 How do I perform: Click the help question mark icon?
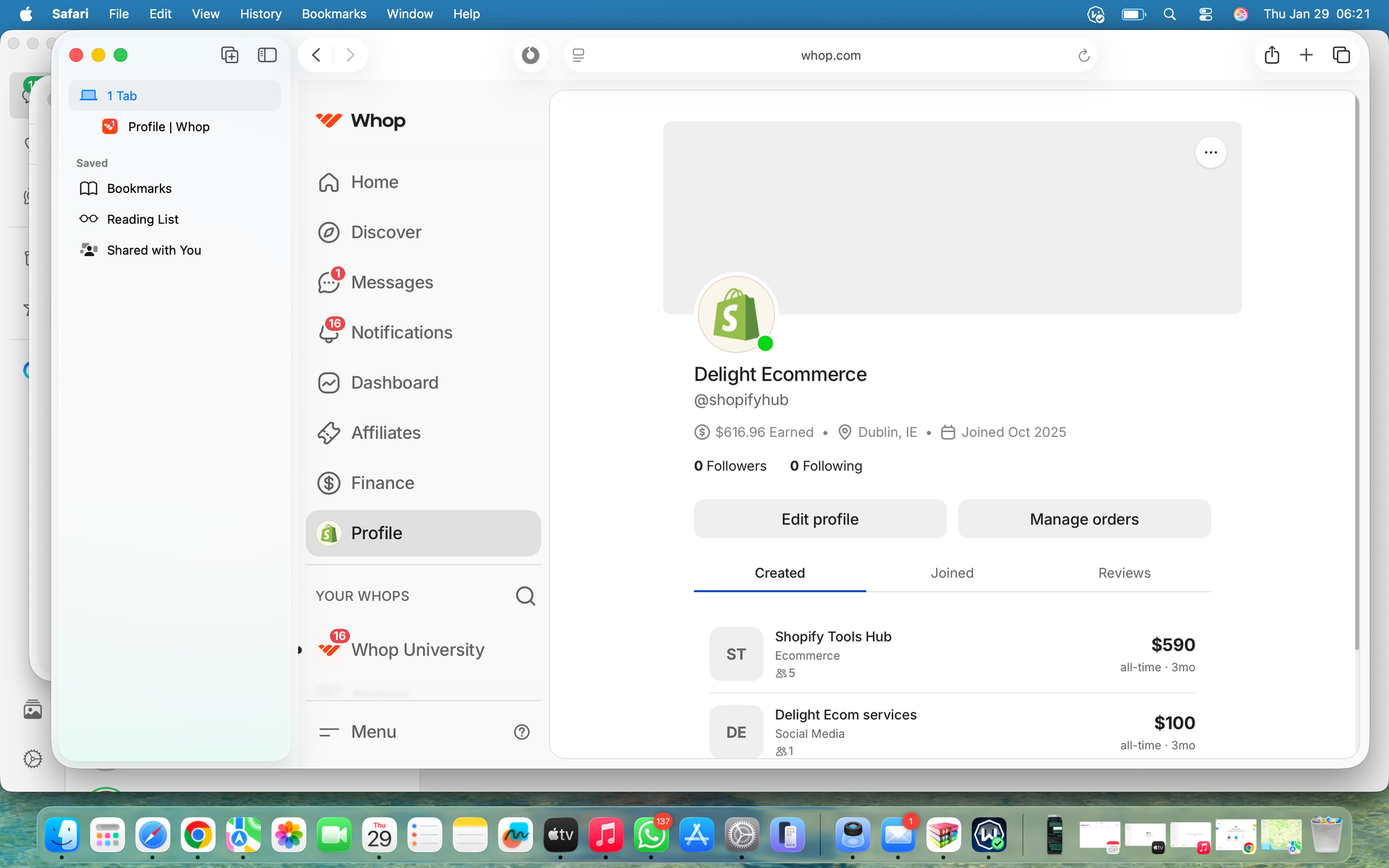(522, 732)
